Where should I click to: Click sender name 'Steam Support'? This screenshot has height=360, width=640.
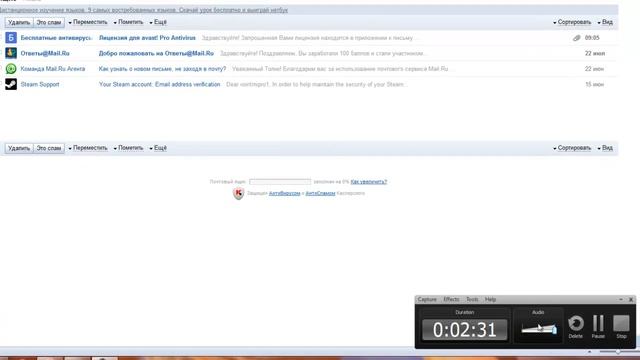coord(40,84)
